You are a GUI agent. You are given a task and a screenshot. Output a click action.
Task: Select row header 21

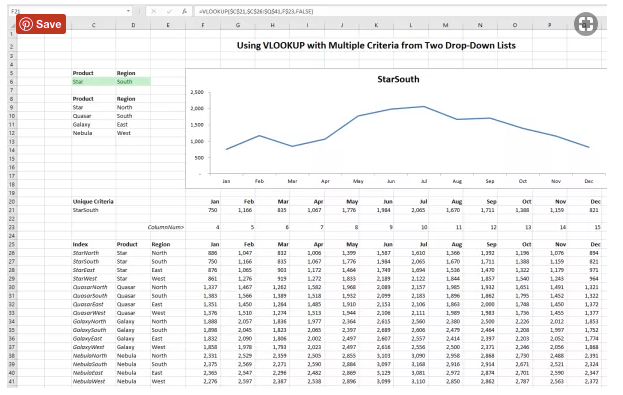point(12,210)
